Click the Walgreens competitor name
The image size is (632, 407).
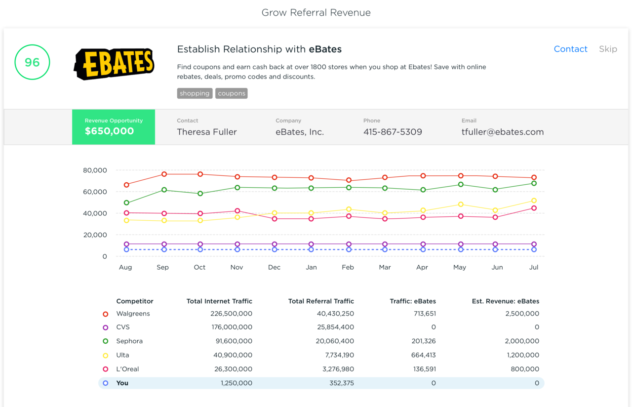tap(133, 314)
